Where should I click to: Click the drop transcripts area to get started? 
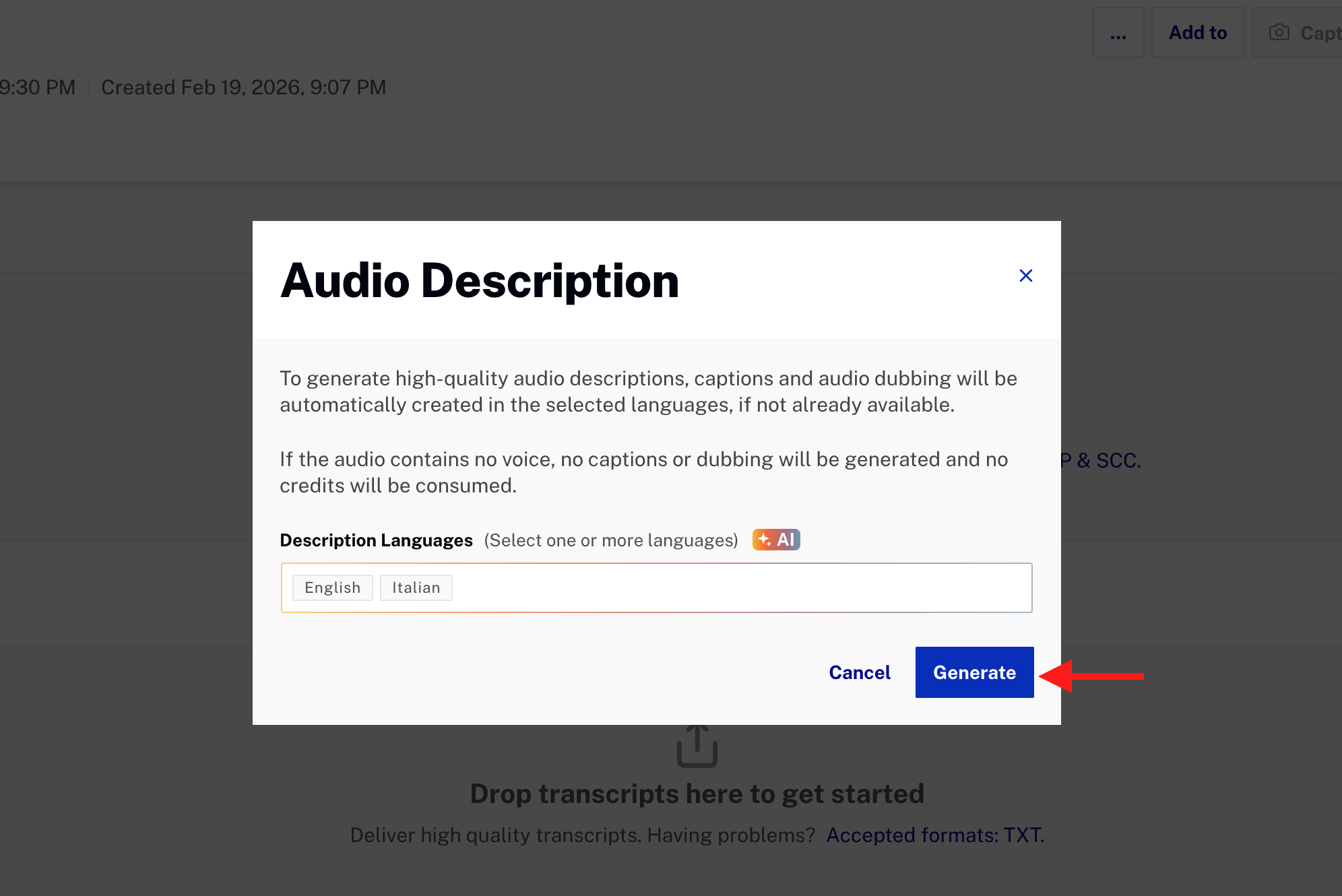(x=697, y=793)
